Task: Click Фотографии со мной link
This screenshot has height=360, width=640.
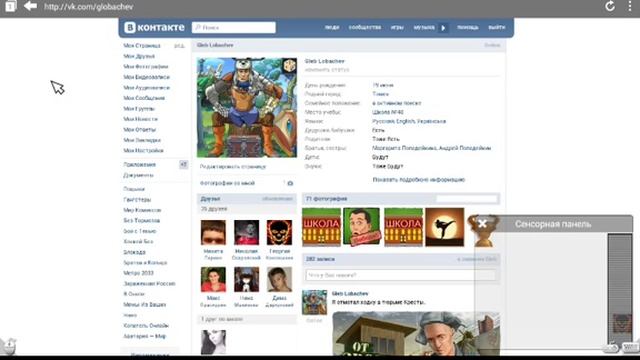Action: (227, 183)
